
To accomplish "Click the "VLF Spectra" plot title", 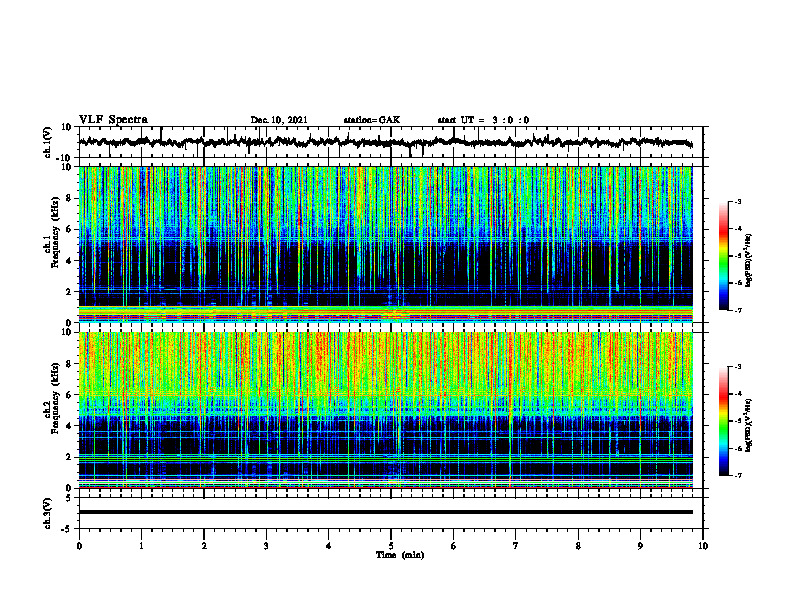I will point(113,120).
